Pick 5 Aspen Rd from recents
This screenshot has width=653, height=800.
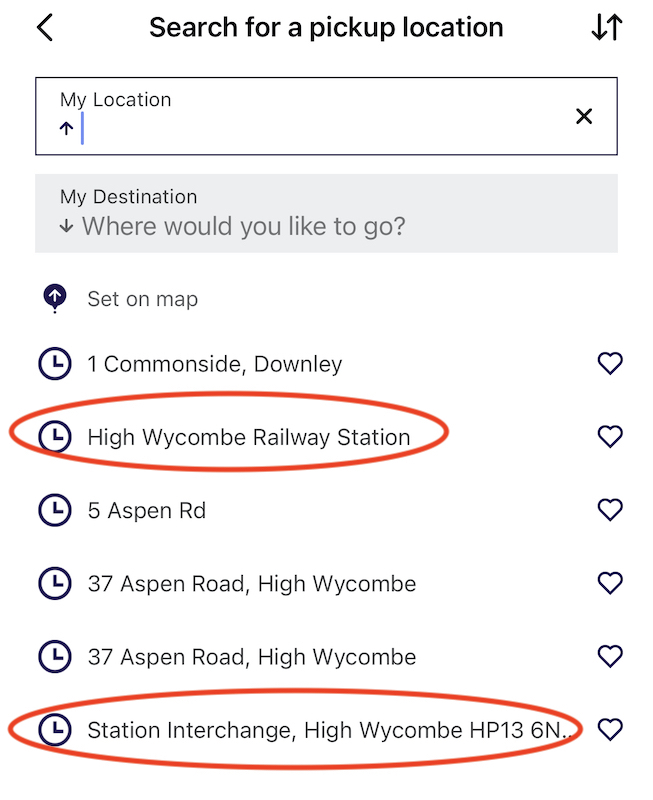click(x=147, y=510)
